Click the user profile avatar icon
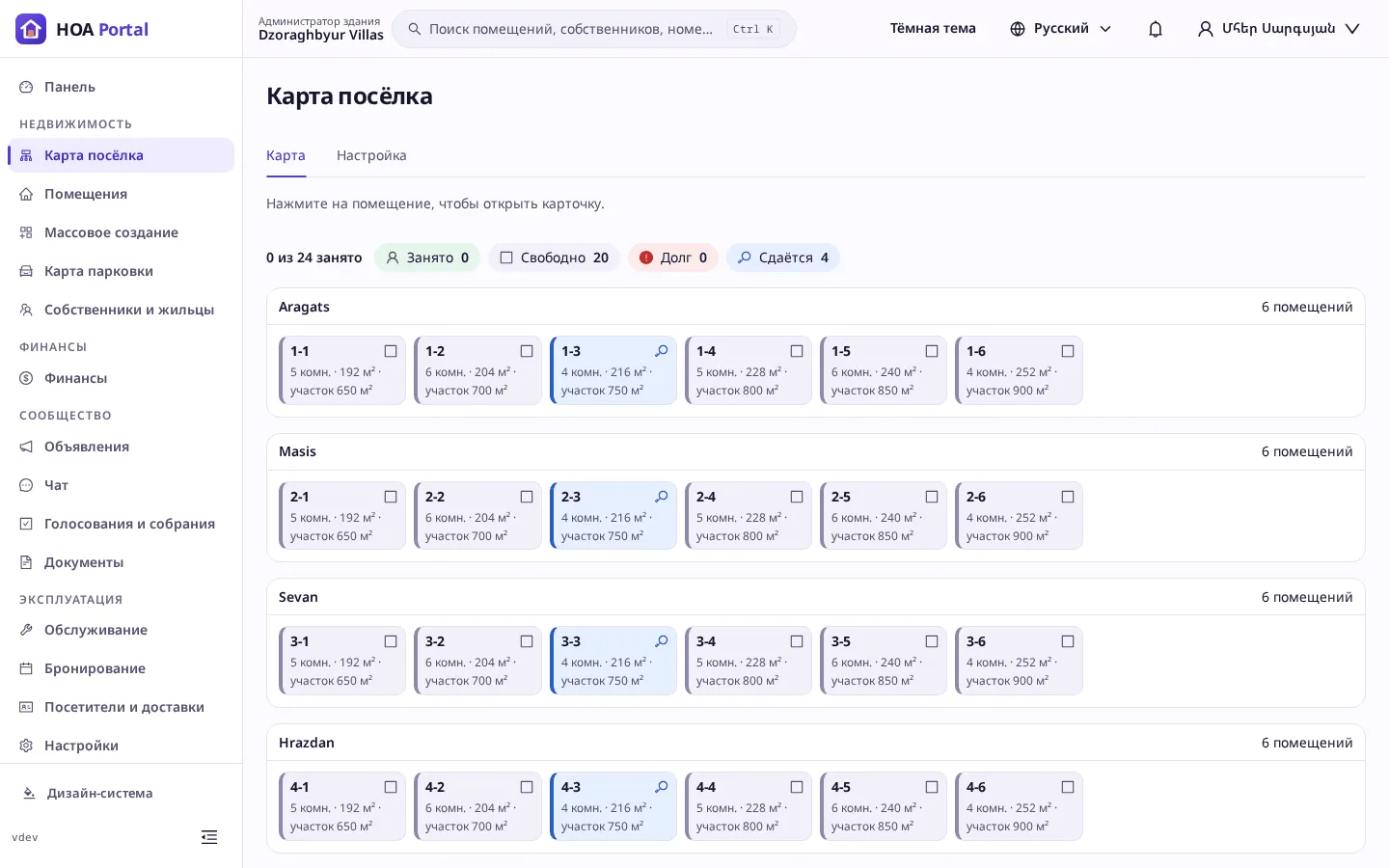Image resolution: width=1389 pixels, height=868 pixels. pos(1206,29)
